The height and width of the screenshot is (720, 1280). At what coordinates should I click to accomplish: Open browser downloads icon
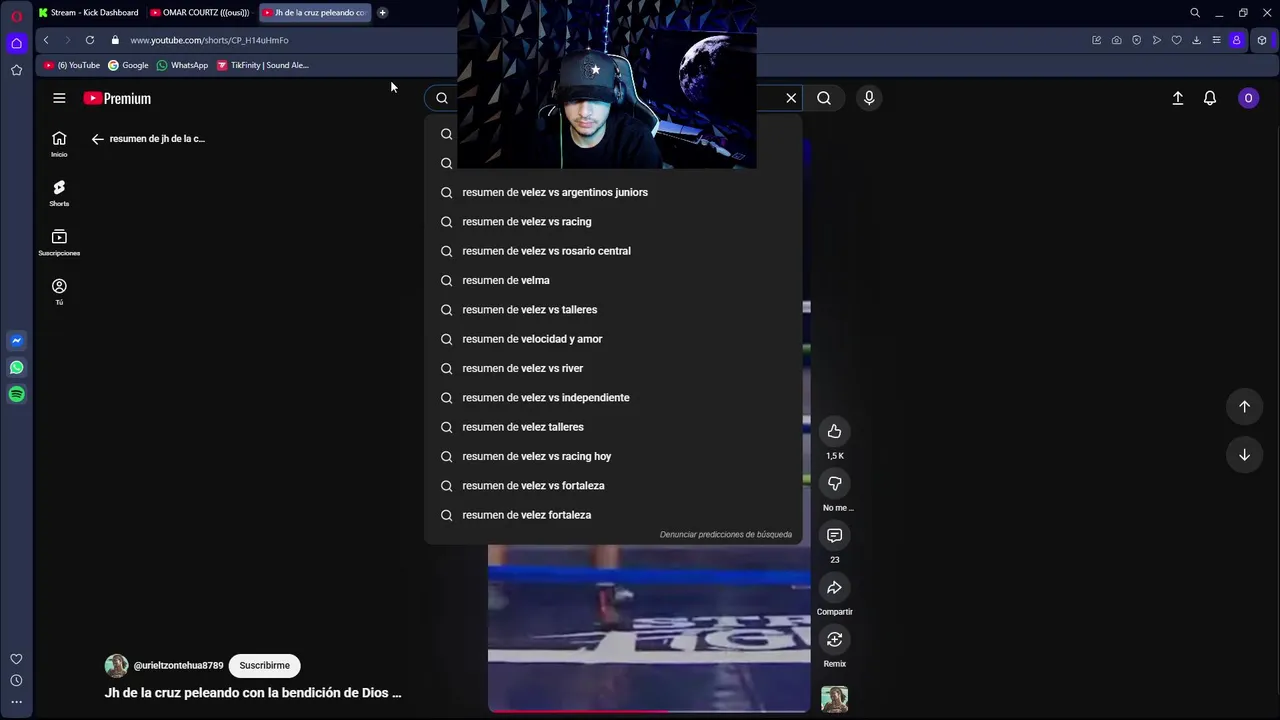1197,40
